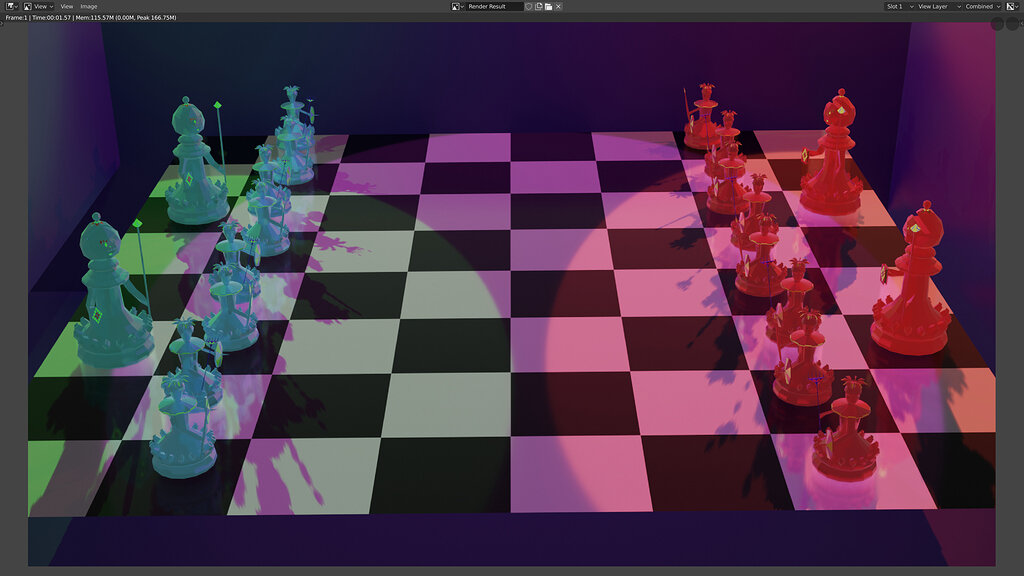Click the image datablock icon before Render Result
The height and width of the screenshot is (576, 1024).
coord(456,6)
